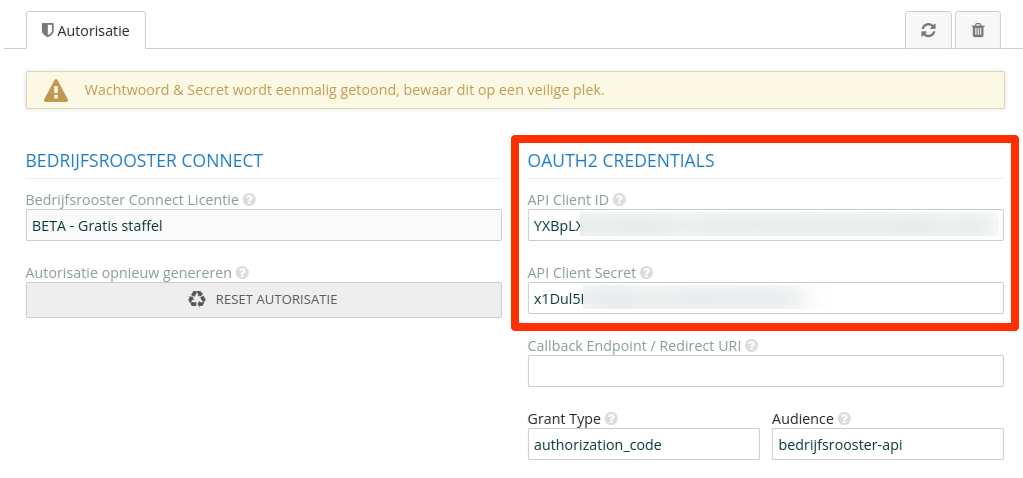Viewport: 1023px width, 478px height.
Task: Click the warning triangle icon in the alert
Action: tap(56, 90)
